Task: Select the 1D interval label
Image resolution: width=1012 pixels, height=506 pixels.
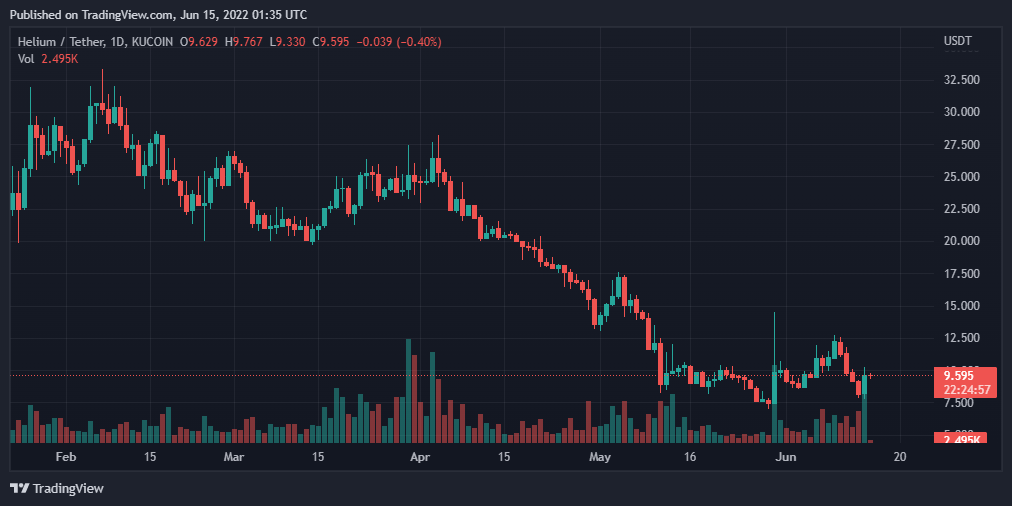Action: click(x=115, y=42)
